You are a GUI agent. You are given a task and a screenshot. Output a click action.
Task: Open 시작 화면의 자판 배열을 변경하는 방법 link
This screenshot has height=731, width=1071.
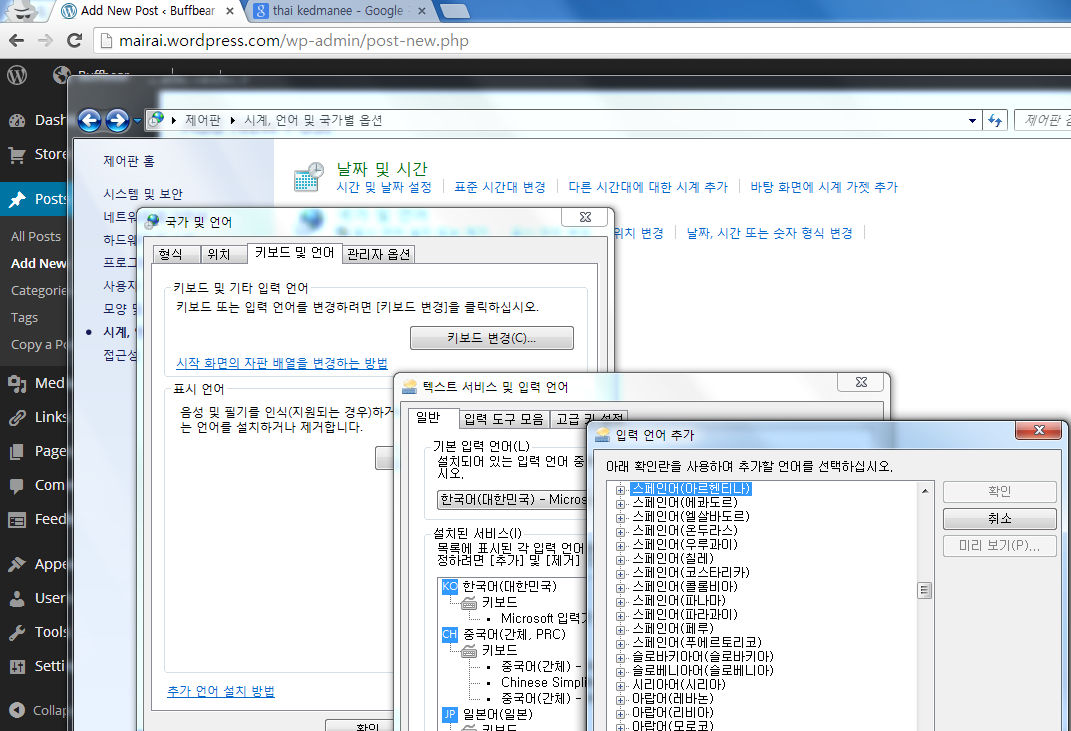click(282, 363)
